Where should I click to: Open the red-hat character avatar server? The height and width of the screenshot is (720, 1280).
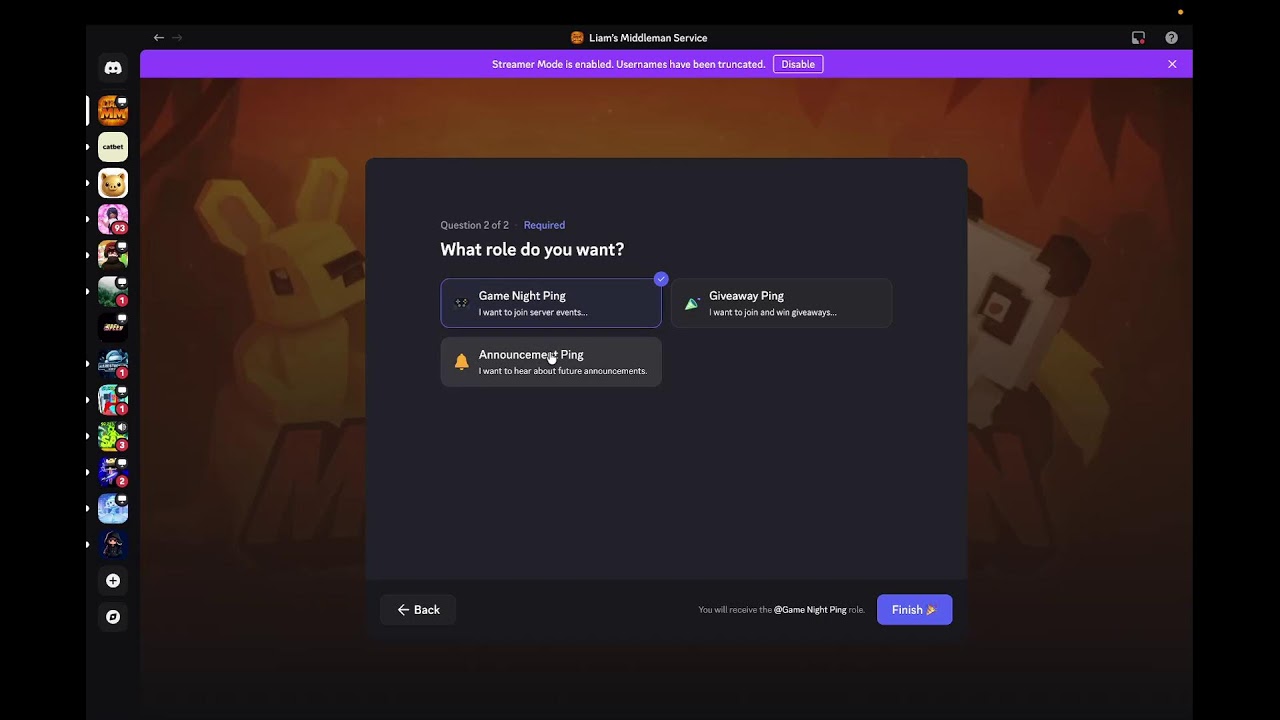pyautogui.click(x=113, y=255)
